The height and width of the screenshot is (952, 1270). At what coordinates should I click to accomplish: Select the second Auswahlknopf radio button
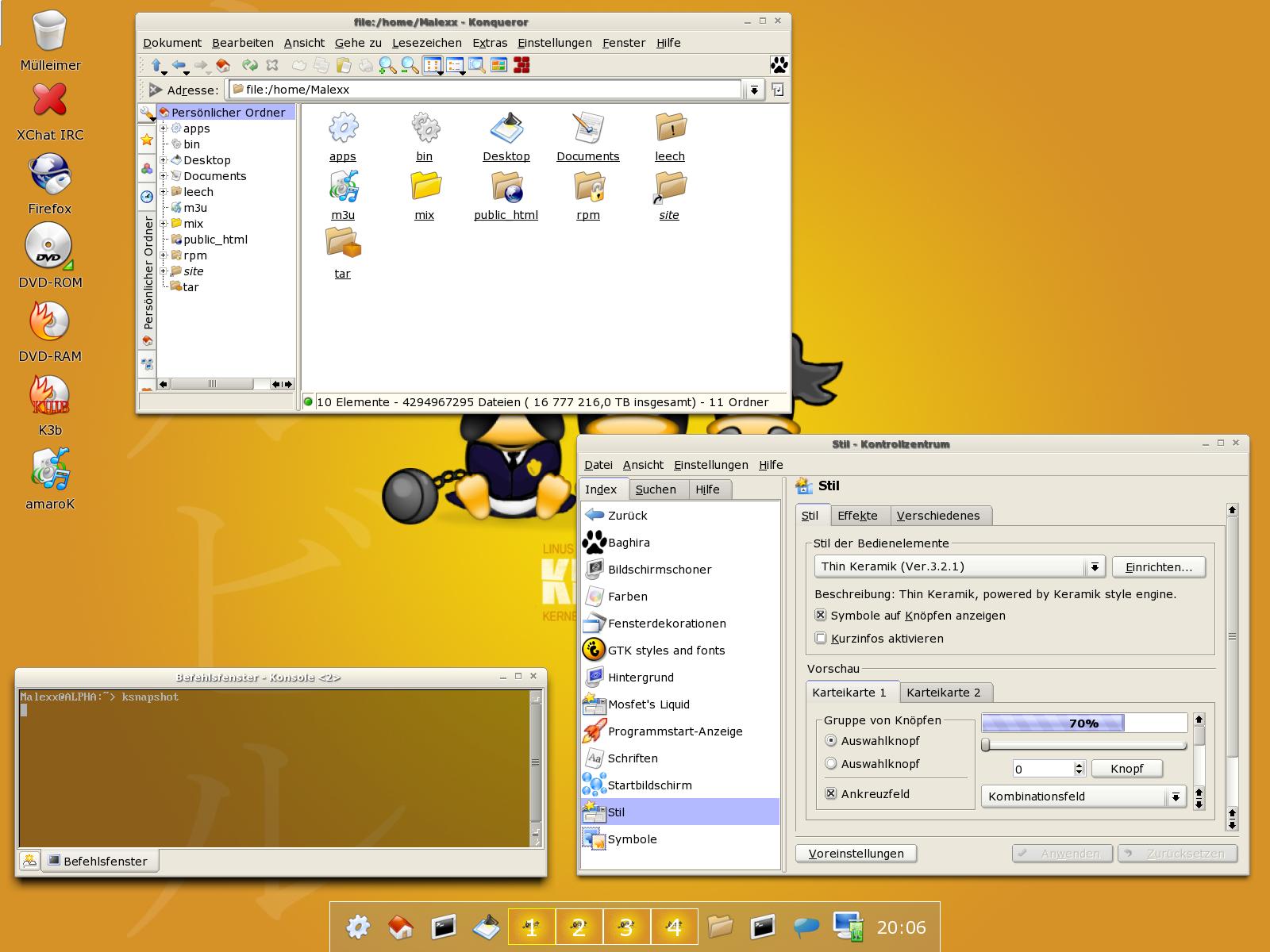tap(831, 763)
